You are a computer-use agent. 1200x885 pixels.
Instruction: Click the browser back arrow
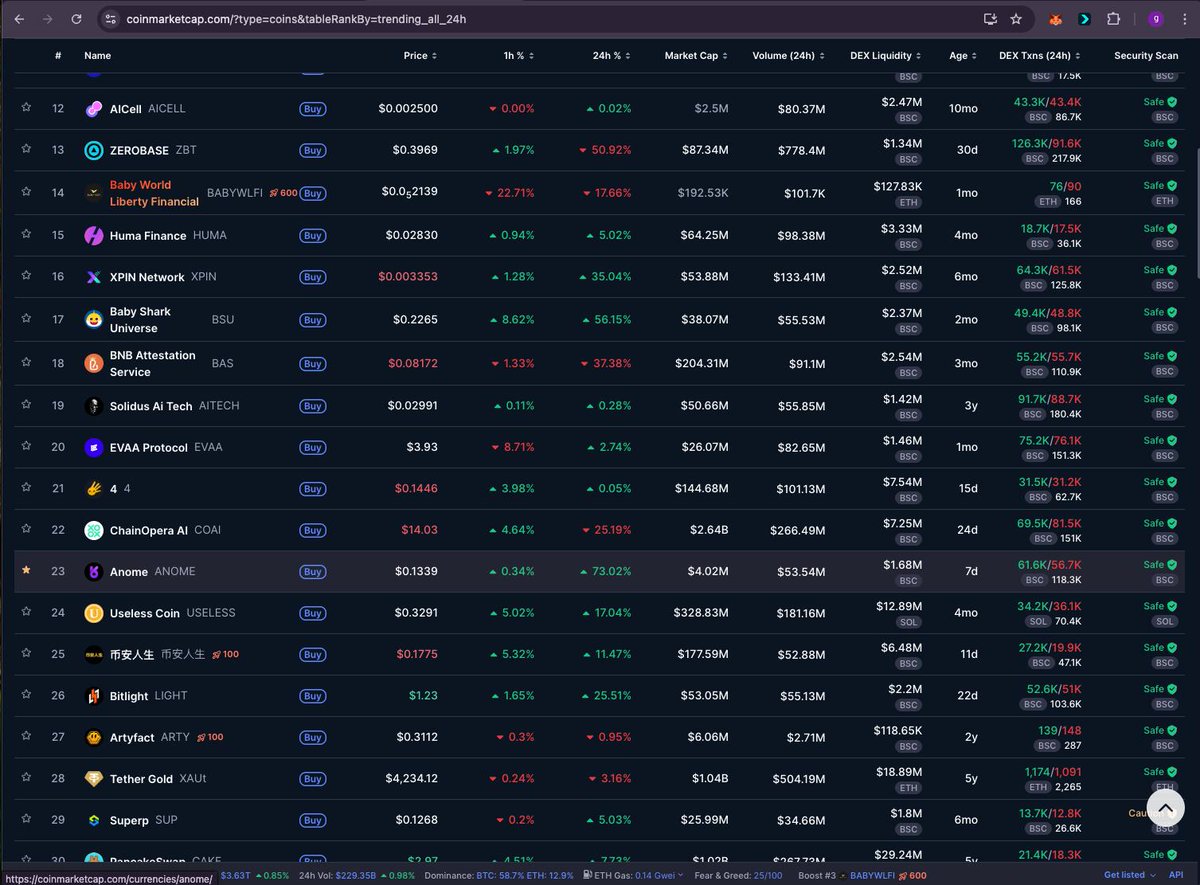[x=19, y=19]
